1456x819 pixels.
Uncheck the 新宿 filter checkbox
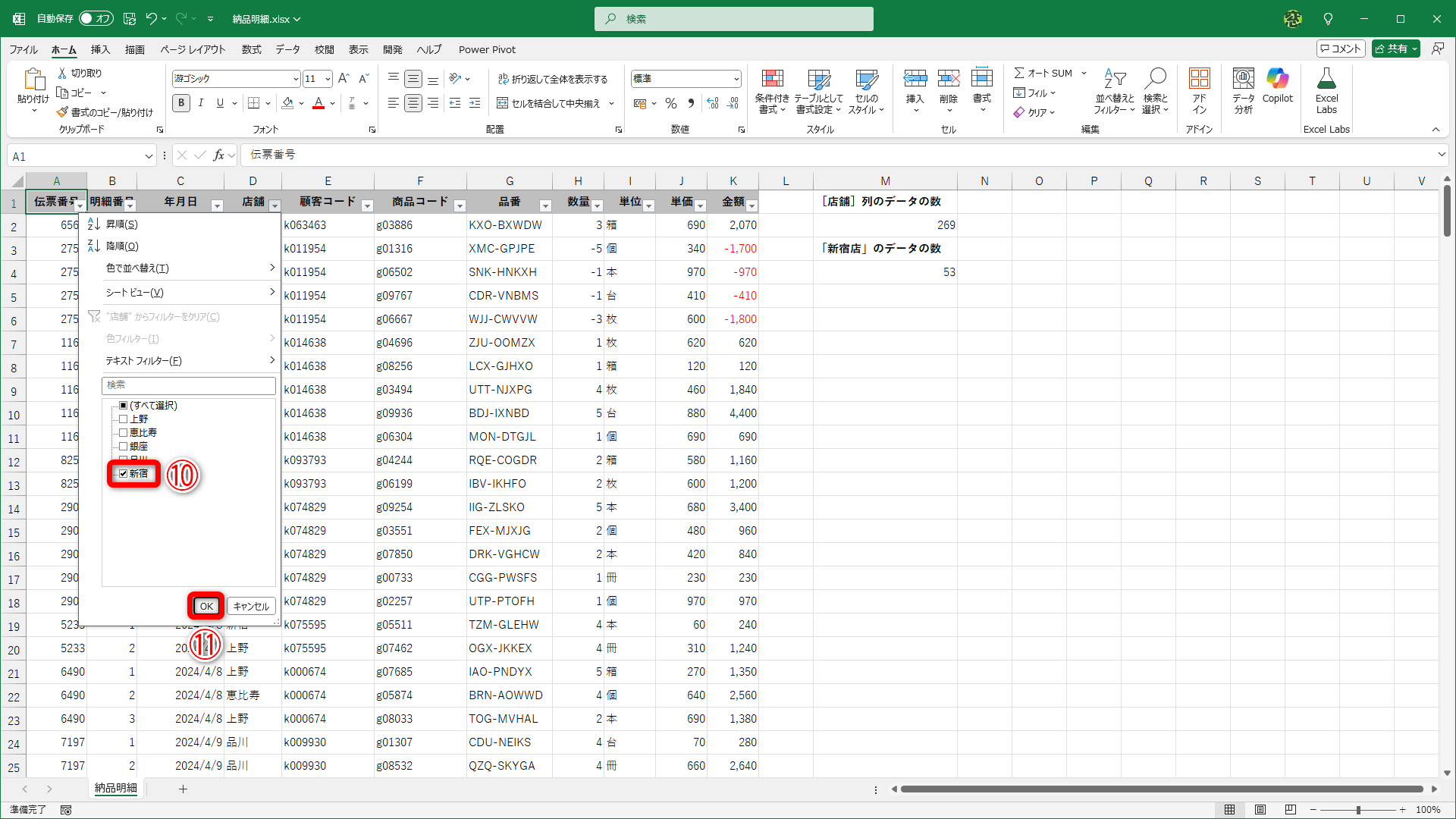tap(123, 474)
